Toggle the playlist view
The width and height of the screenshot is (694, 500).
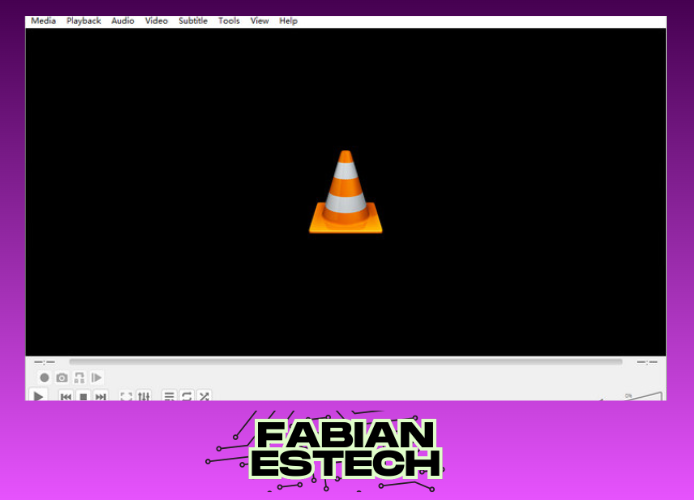(169, 396)
